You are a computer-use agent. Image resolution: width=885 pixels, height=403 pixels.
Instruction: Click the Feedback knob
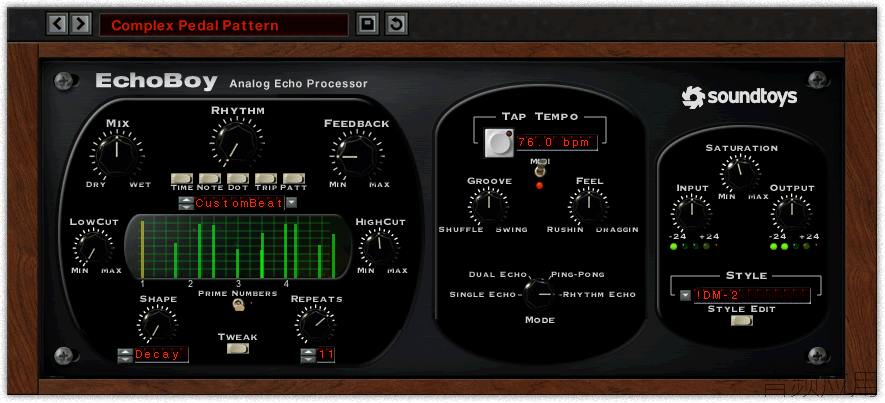click(x=356, y=156)
